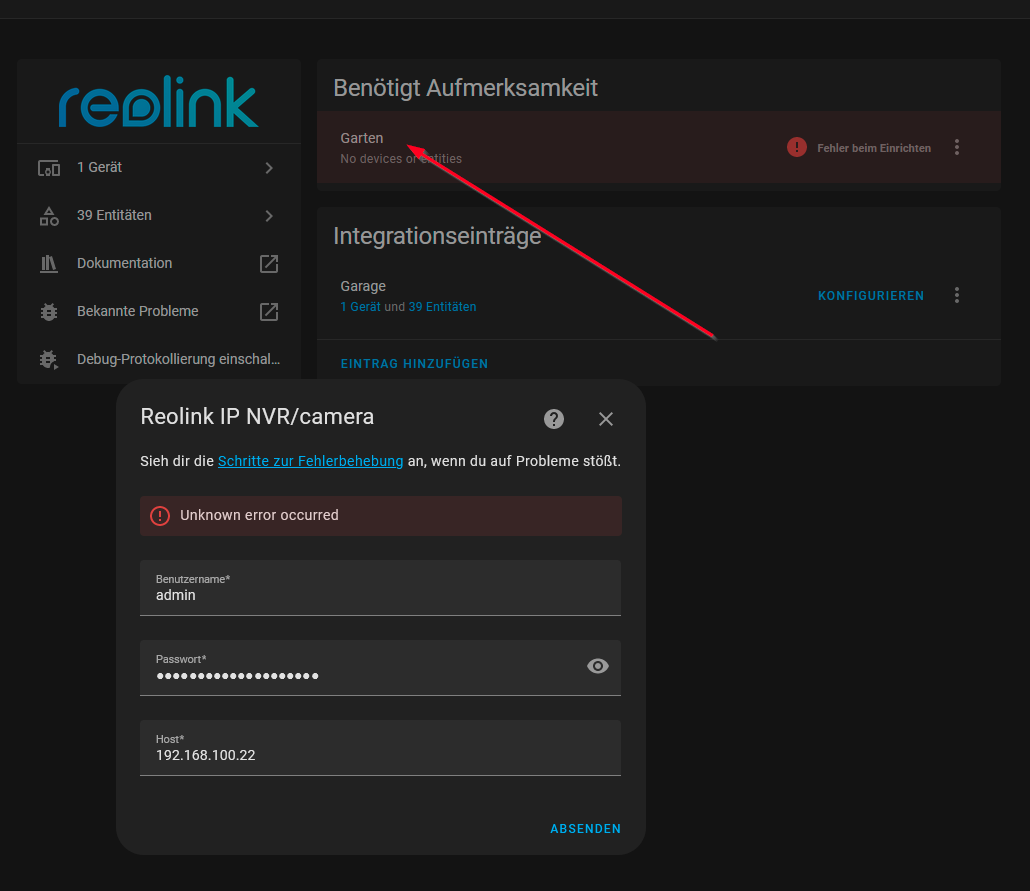1030x891 pixels.
Task: Open the "Schritte zur Fehlerbehebung" link
Action: click(x=310, y=461)
